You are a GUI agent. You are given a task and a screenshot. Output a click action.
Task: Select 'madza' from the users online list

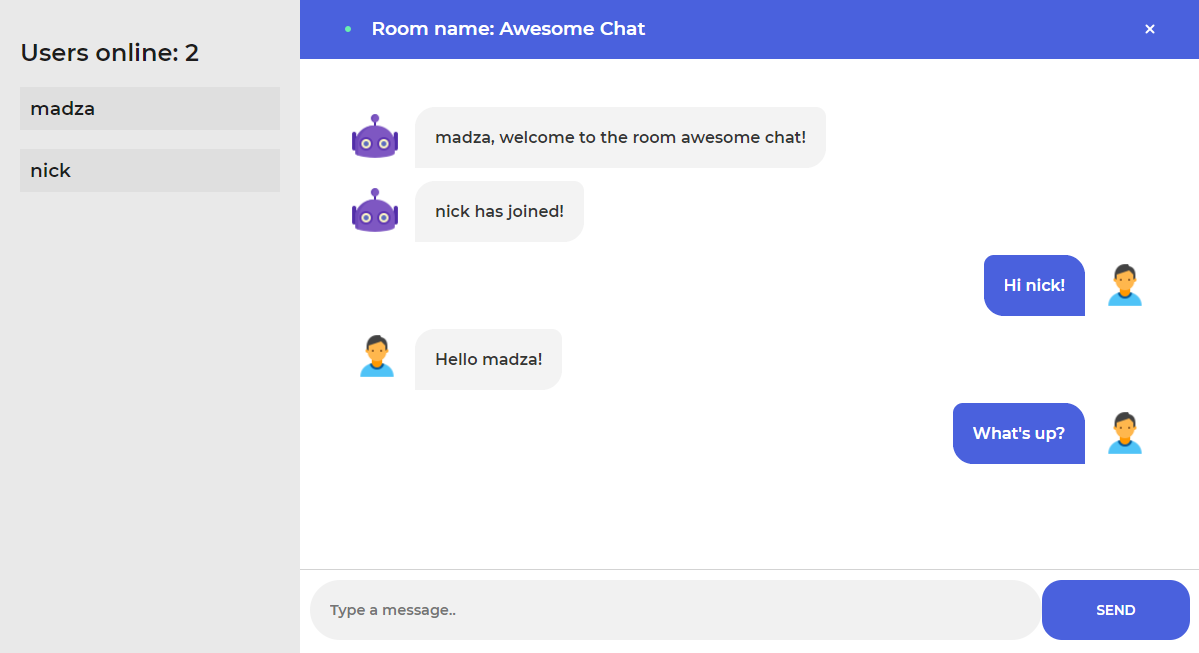coord(149,108)
